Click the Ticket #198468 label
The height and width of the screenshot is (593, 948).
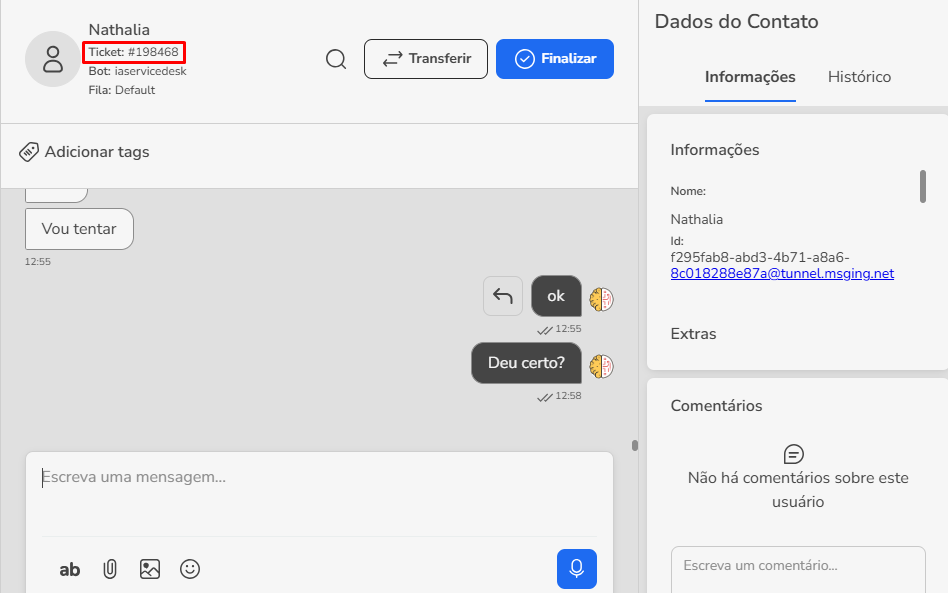click(133, 52)
